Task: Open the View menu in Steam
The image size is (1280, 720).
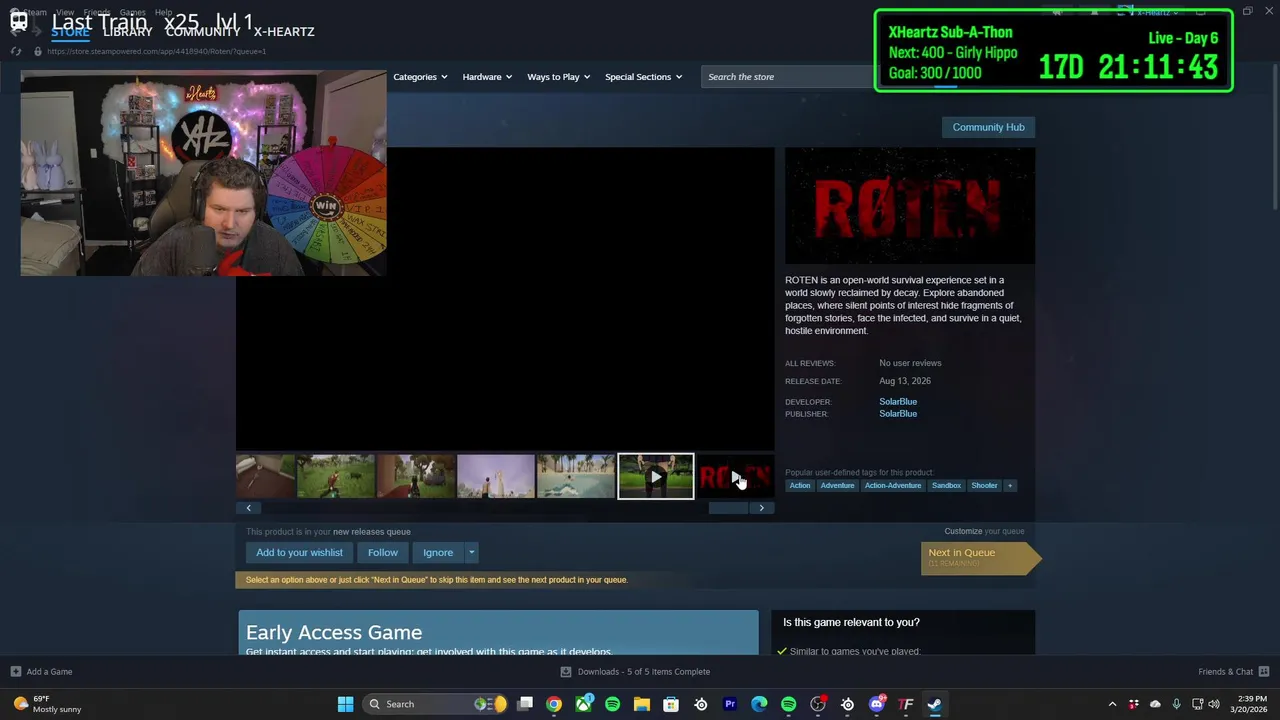Action: (x=65, y=13)
